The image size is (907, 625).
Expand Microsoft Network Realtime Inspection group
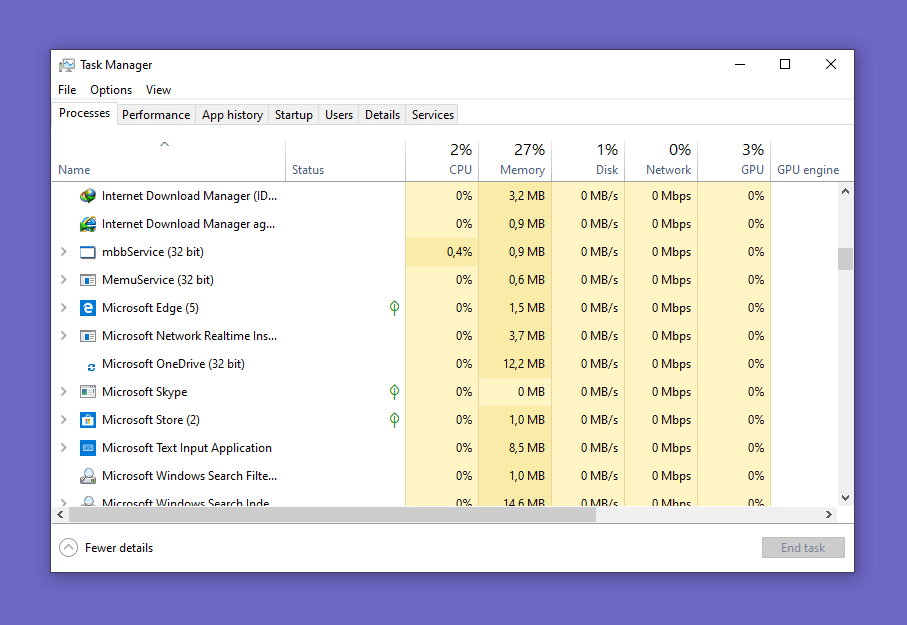click(64, 336)
